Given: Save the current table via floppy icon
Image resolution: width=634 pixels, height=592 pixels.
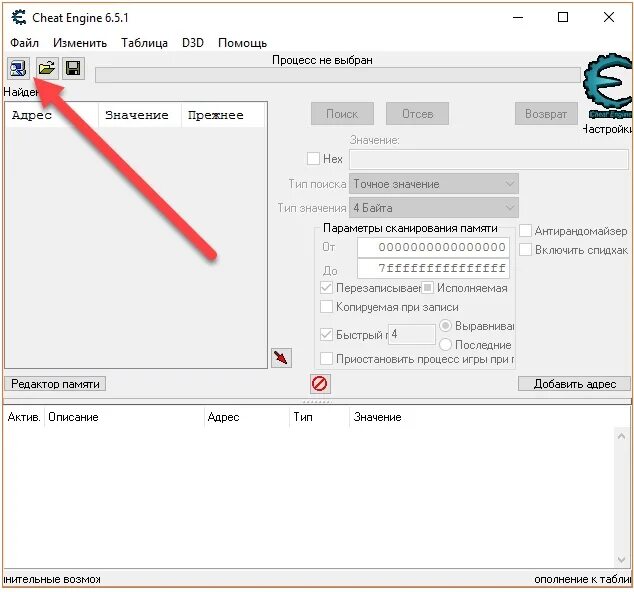Looking at the screenshot, I should click(73, 68).
